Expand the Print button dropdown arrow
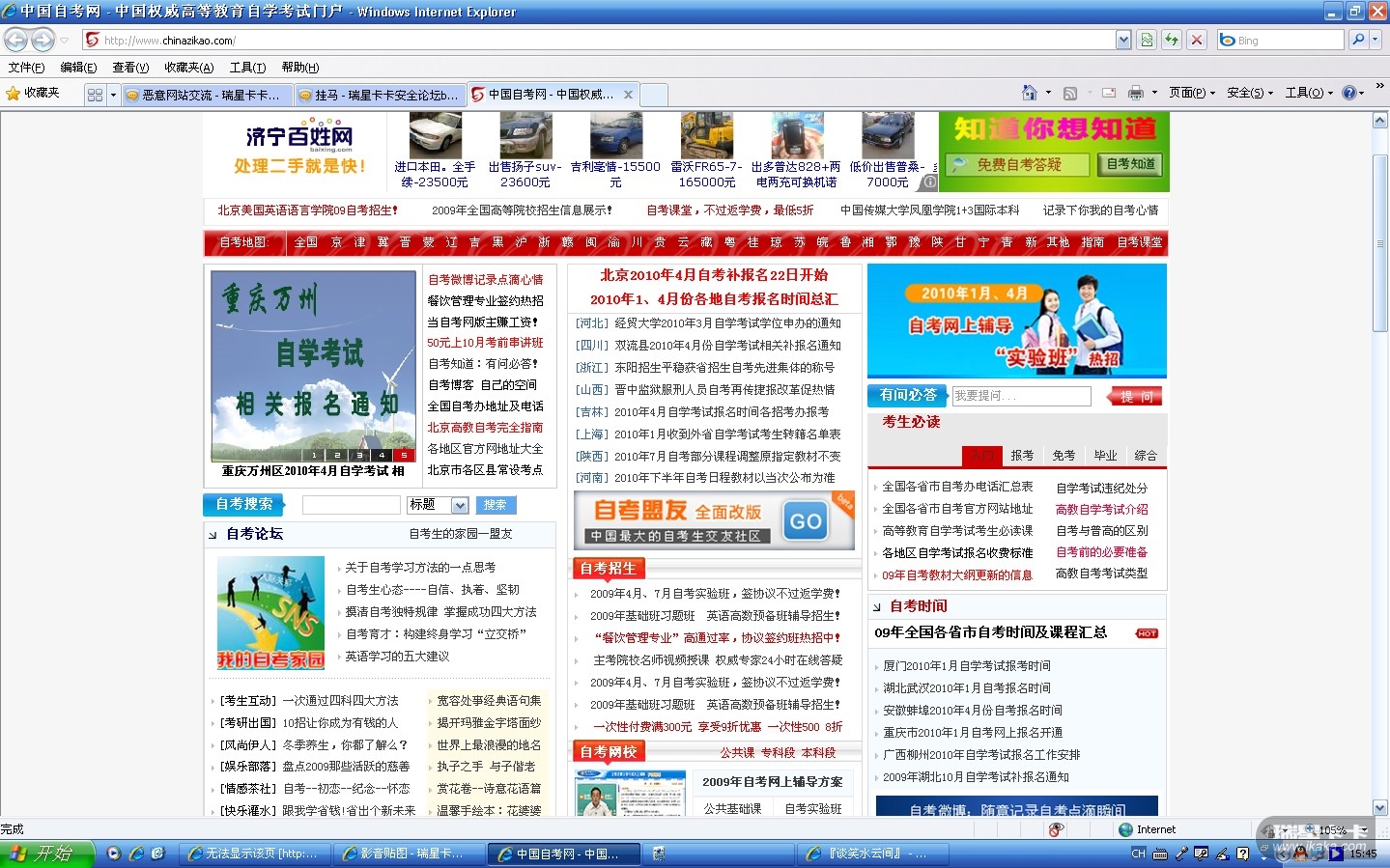Screen dimensions: 1390x868 pos(1153,94)
